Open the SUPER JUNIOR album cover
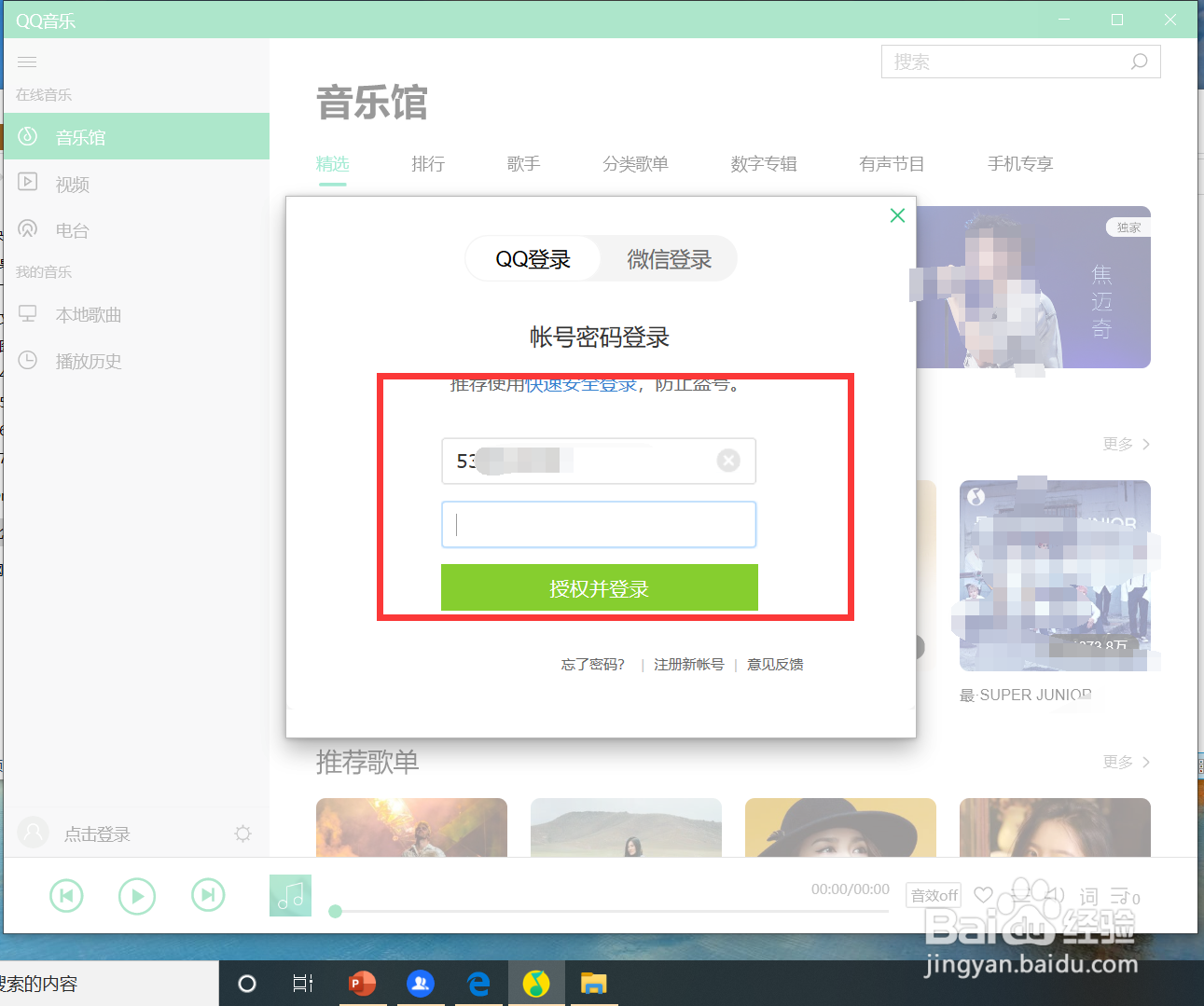Screen dimensions: 1204x1006 1055,575
